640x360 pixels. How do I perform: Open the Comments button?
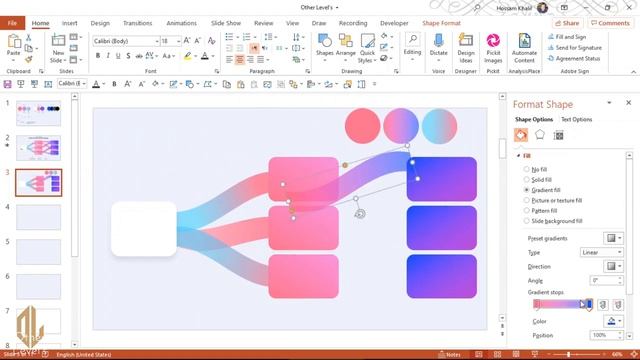611,23
